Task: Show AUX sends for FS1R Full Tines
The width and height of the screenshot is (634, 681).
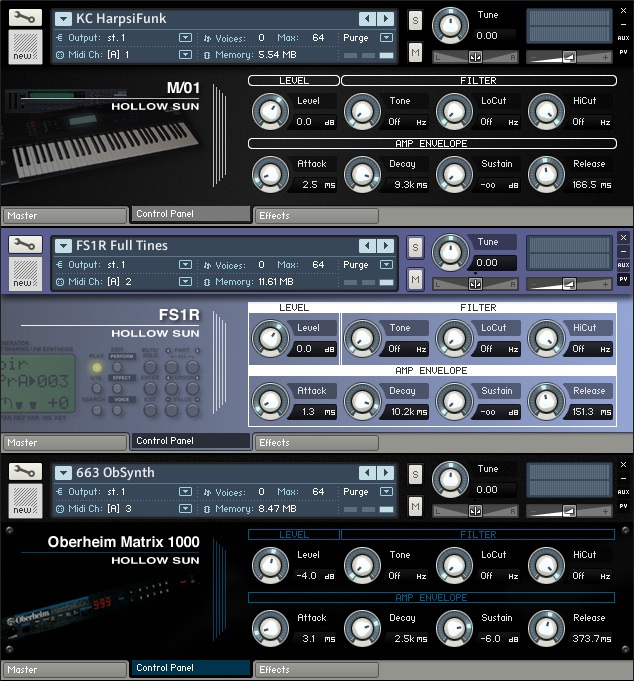Action: click(623, 265)
